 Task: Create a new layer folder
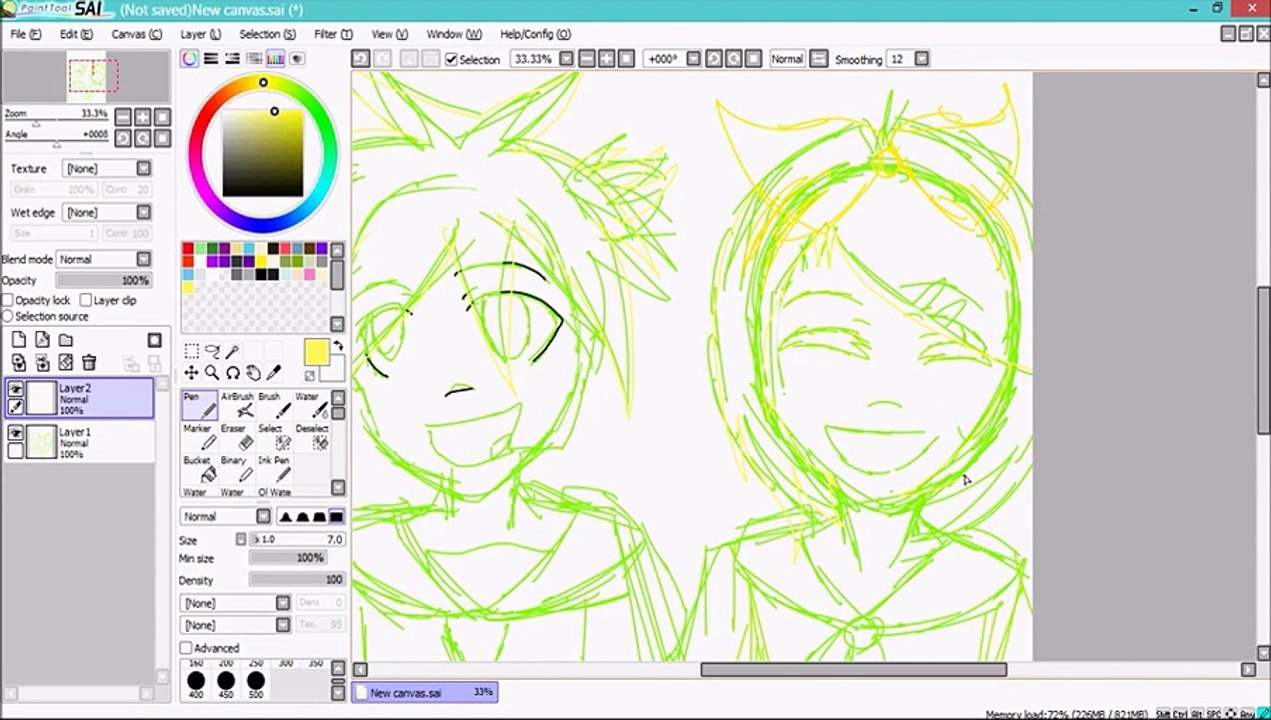pos(65,340)
